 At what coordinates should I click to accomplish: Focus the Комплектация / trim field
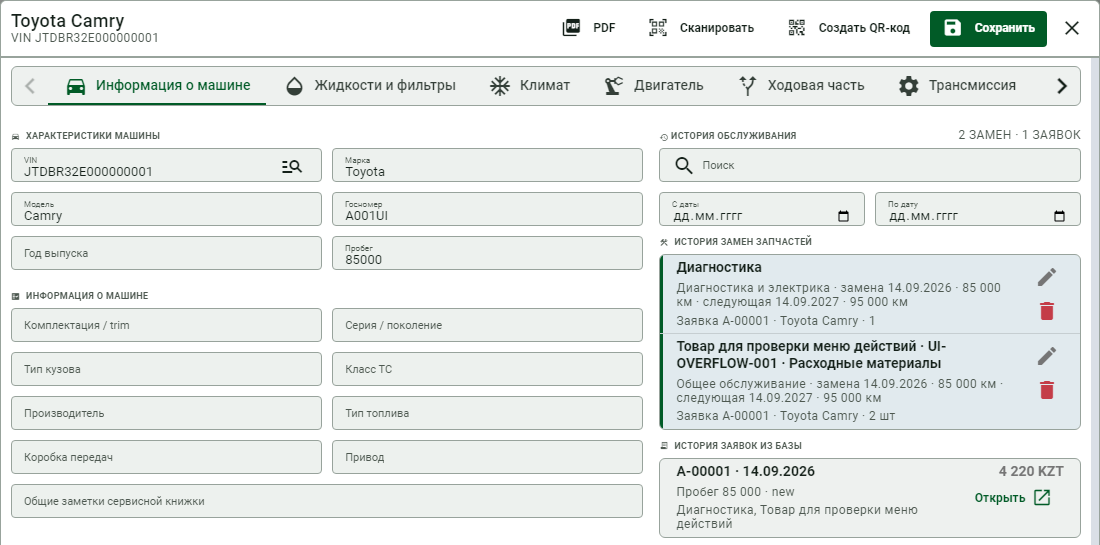[x=166, y=325]
